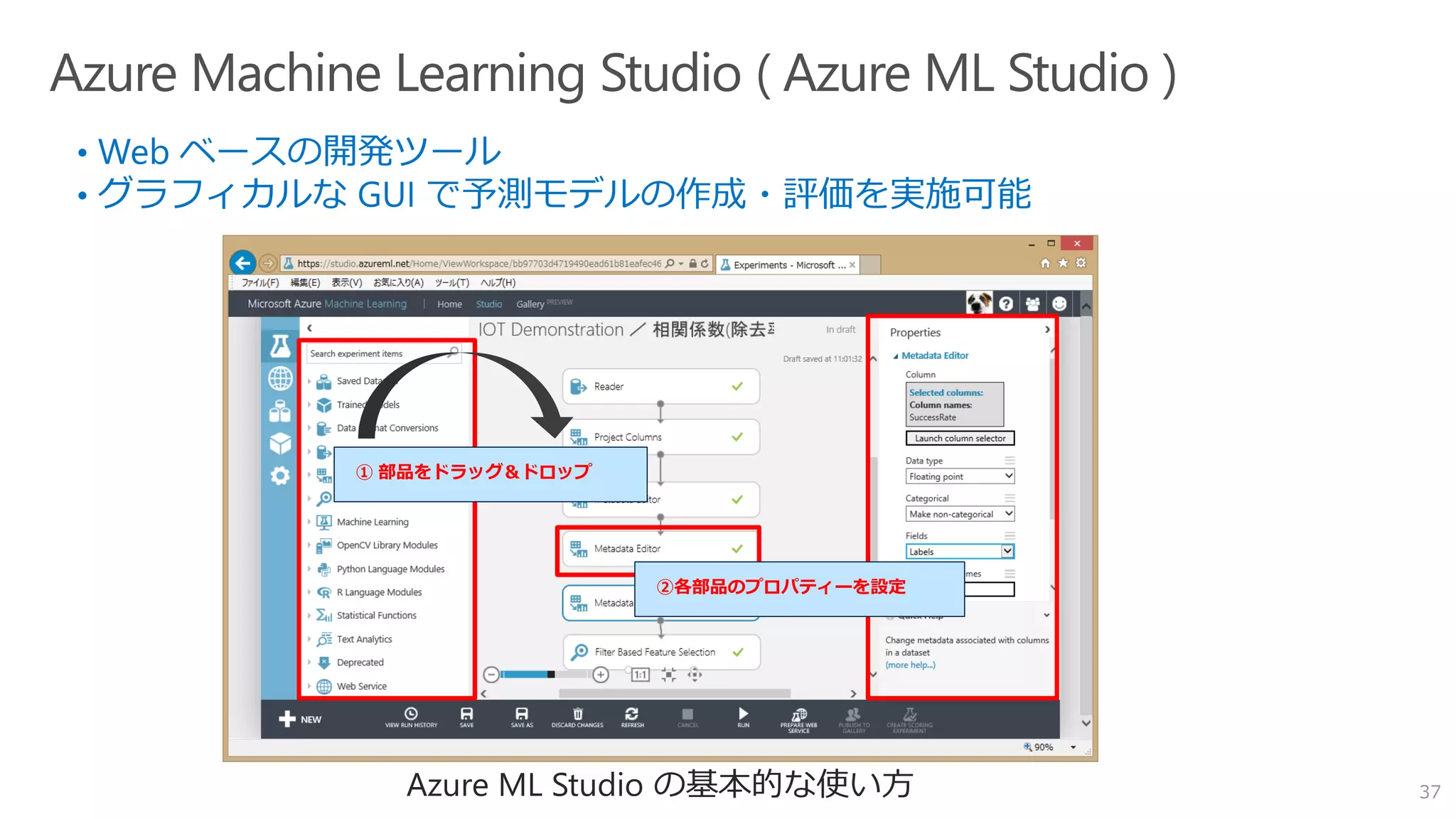Click the zoom to fit icon
1456x819 pixels.
668,675
